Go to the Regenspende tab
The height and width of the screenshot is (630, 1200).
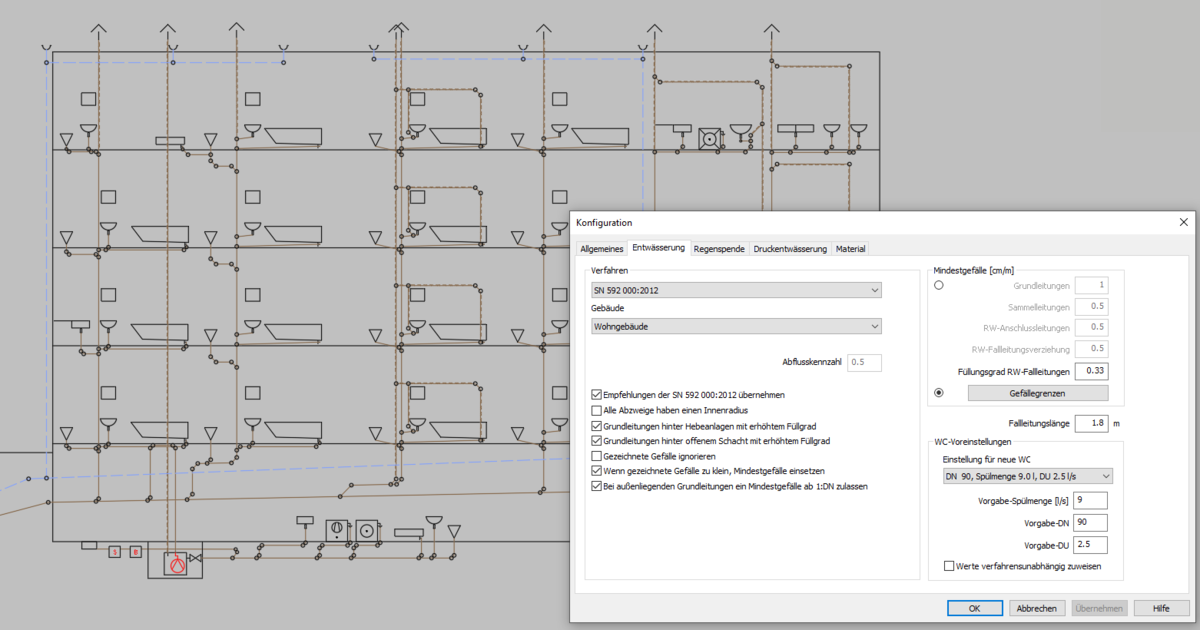719,248
